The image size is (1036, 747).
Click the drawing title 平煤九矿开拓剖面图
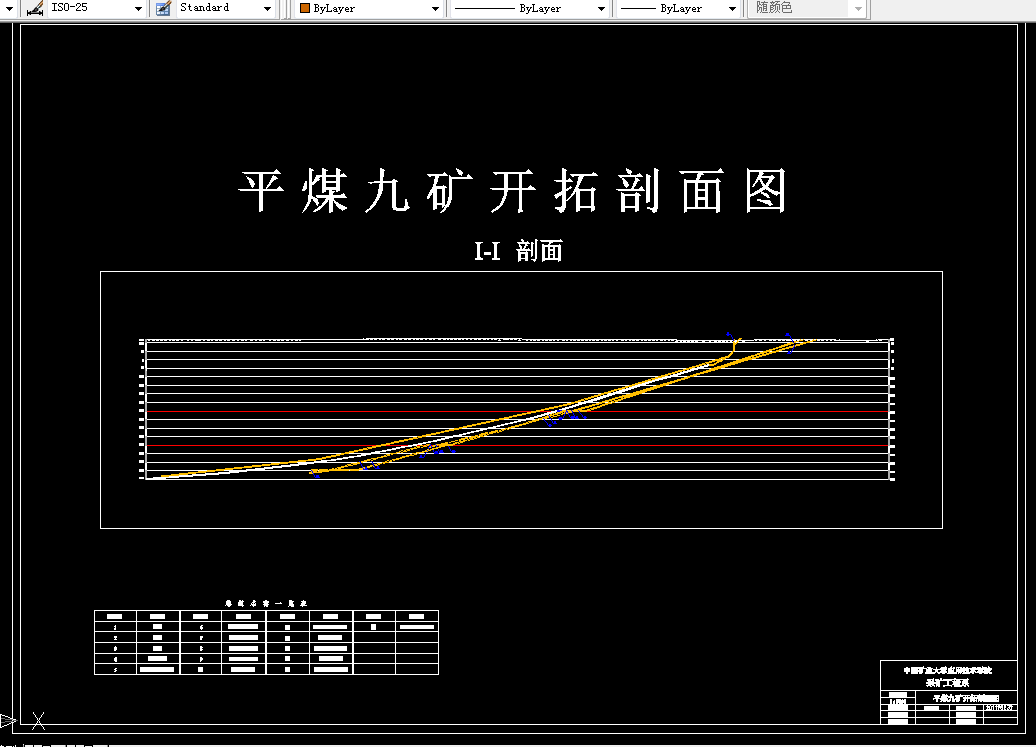coord(513,191)
